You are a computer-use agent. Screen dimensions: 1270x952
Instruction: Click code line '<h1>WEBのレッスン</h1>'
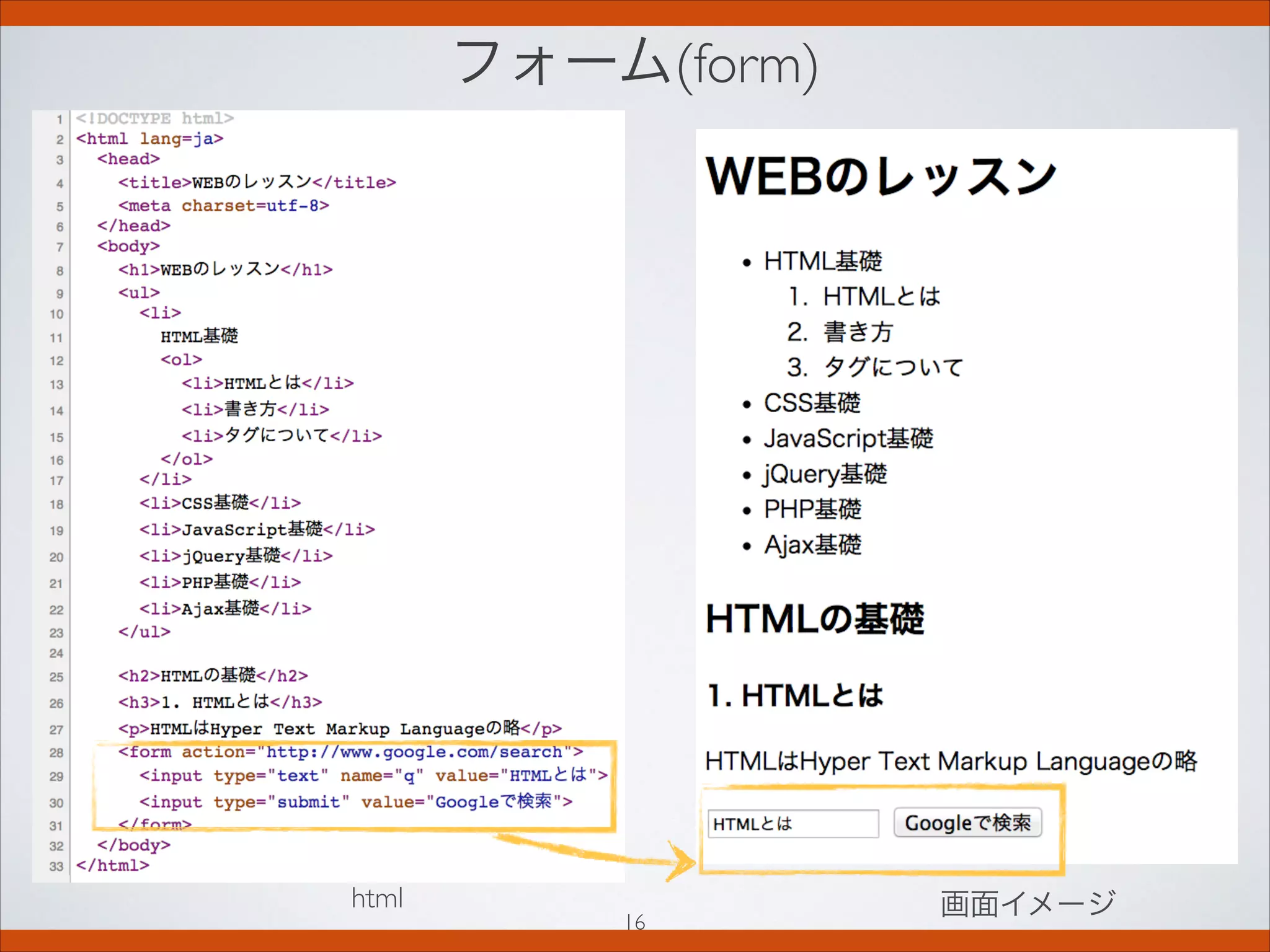click(225, 269)
